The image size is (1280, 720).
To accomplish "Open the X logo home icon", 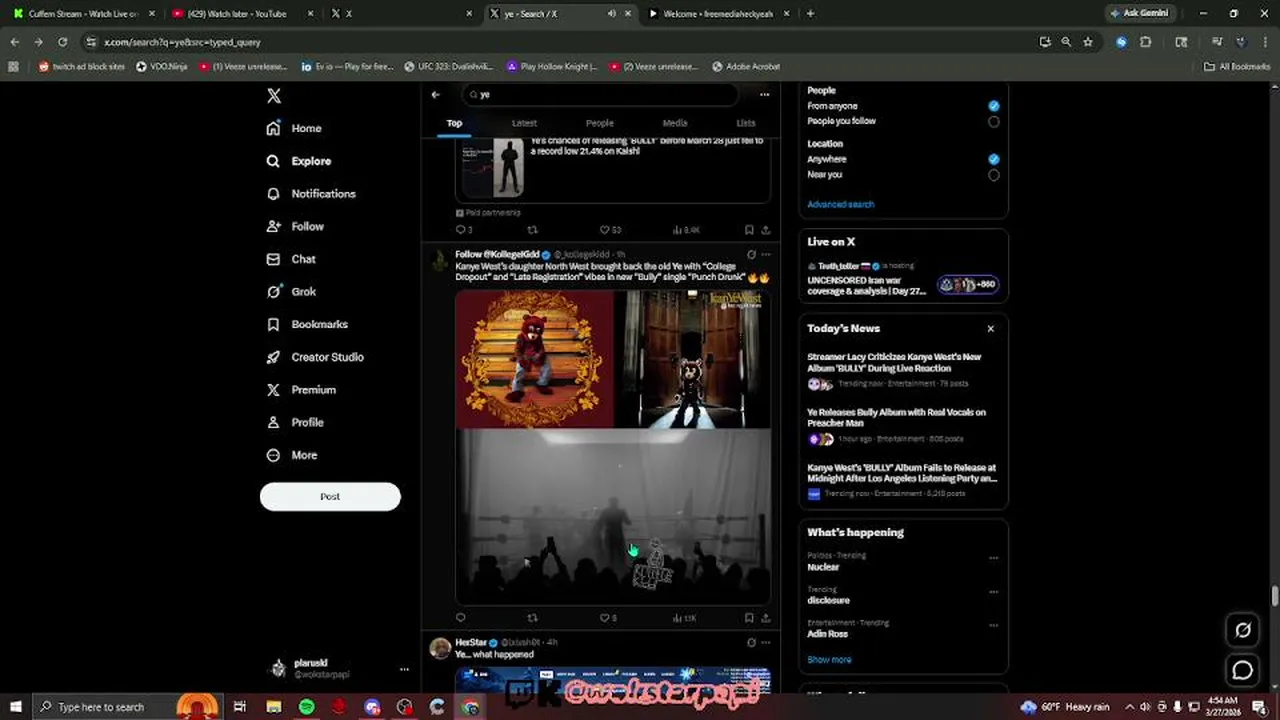I will (x=274, y=96).
